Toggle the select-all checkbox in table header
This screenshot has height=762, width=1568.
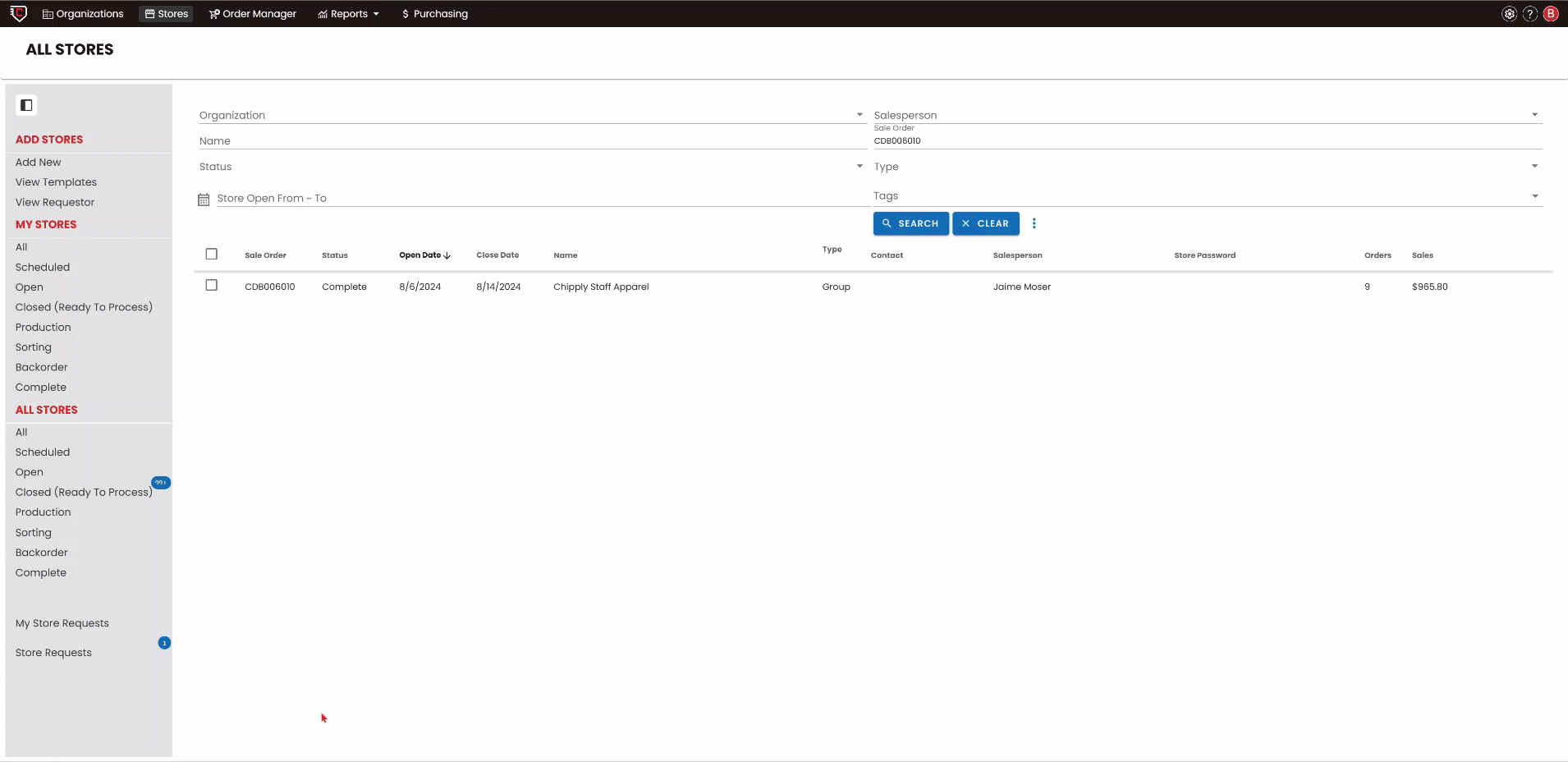coord(212,255)
